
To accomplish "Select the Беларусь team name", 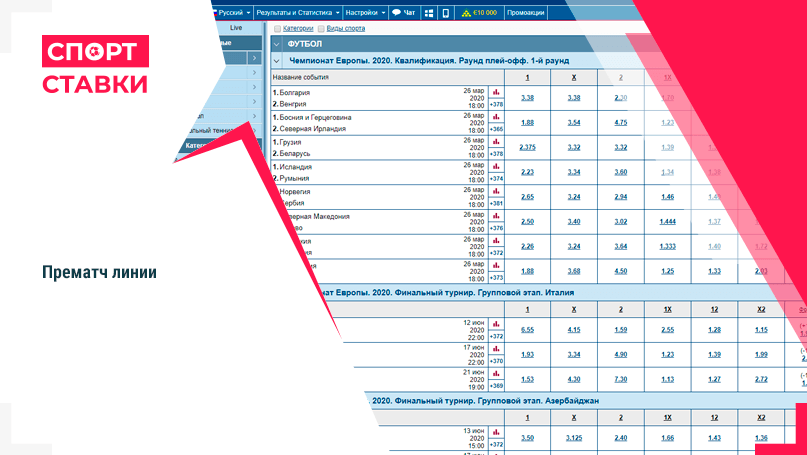I will point(295,154).
